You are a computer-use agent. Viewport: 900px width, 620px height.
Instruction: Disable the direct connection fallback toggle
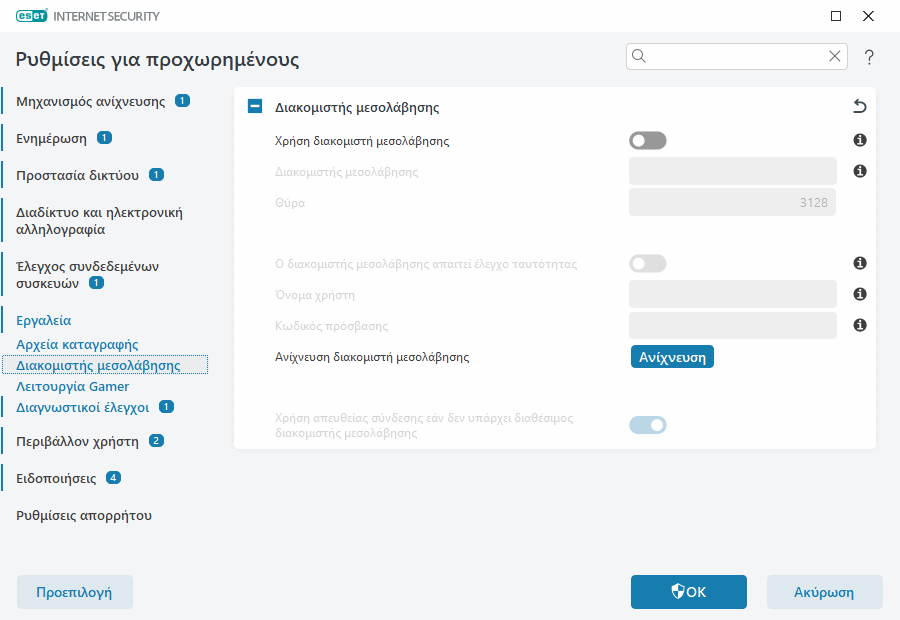tap(647, 424)
